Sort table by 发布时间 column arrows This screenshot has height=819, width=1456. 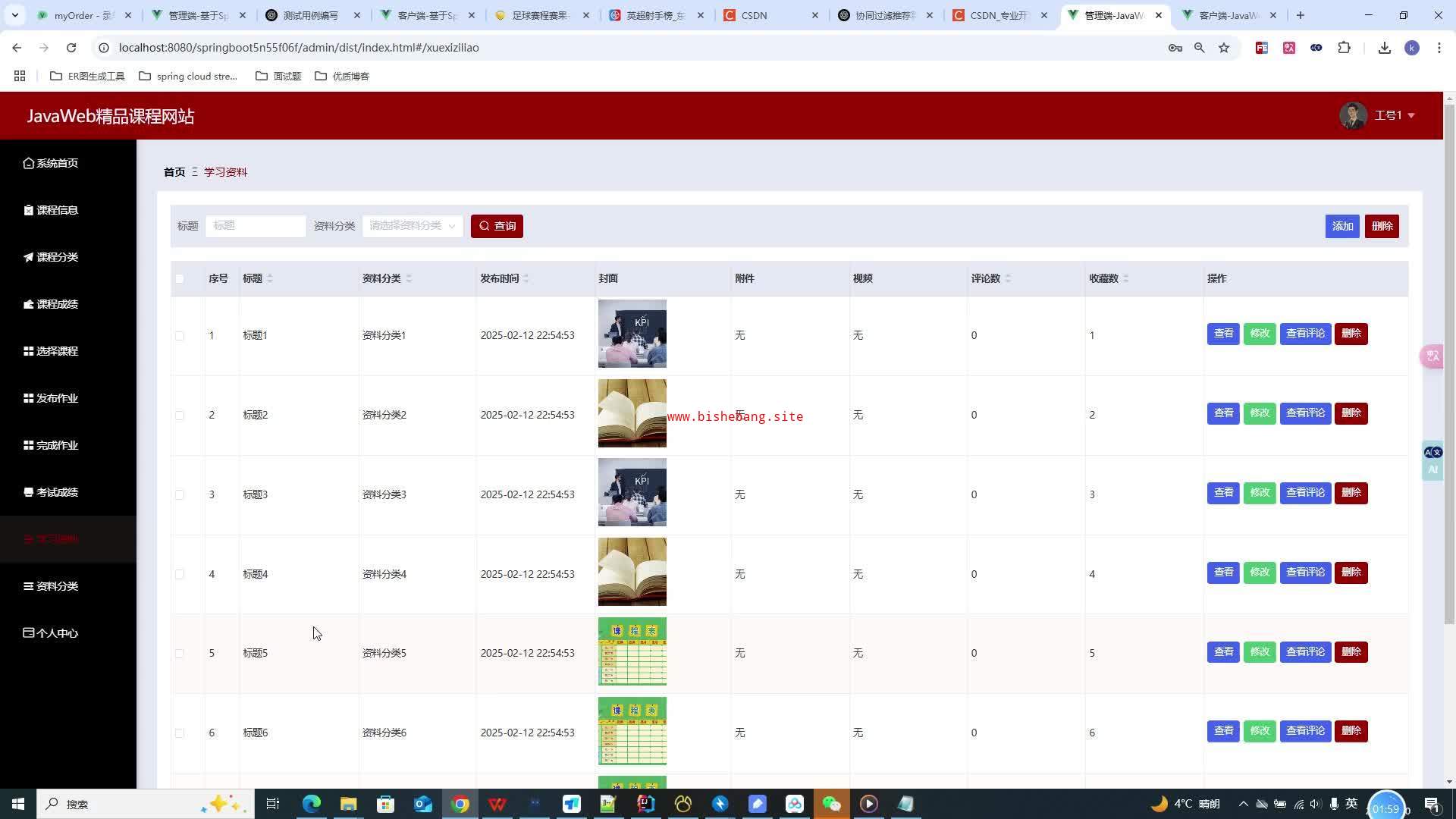526,278
